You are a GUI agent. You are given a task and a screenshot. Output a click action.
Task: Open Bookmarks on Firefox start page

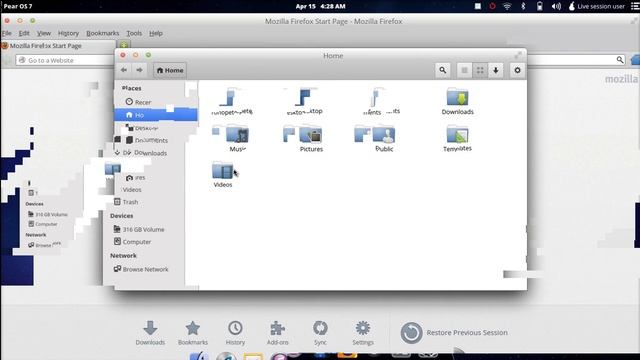tap(193, 333)
